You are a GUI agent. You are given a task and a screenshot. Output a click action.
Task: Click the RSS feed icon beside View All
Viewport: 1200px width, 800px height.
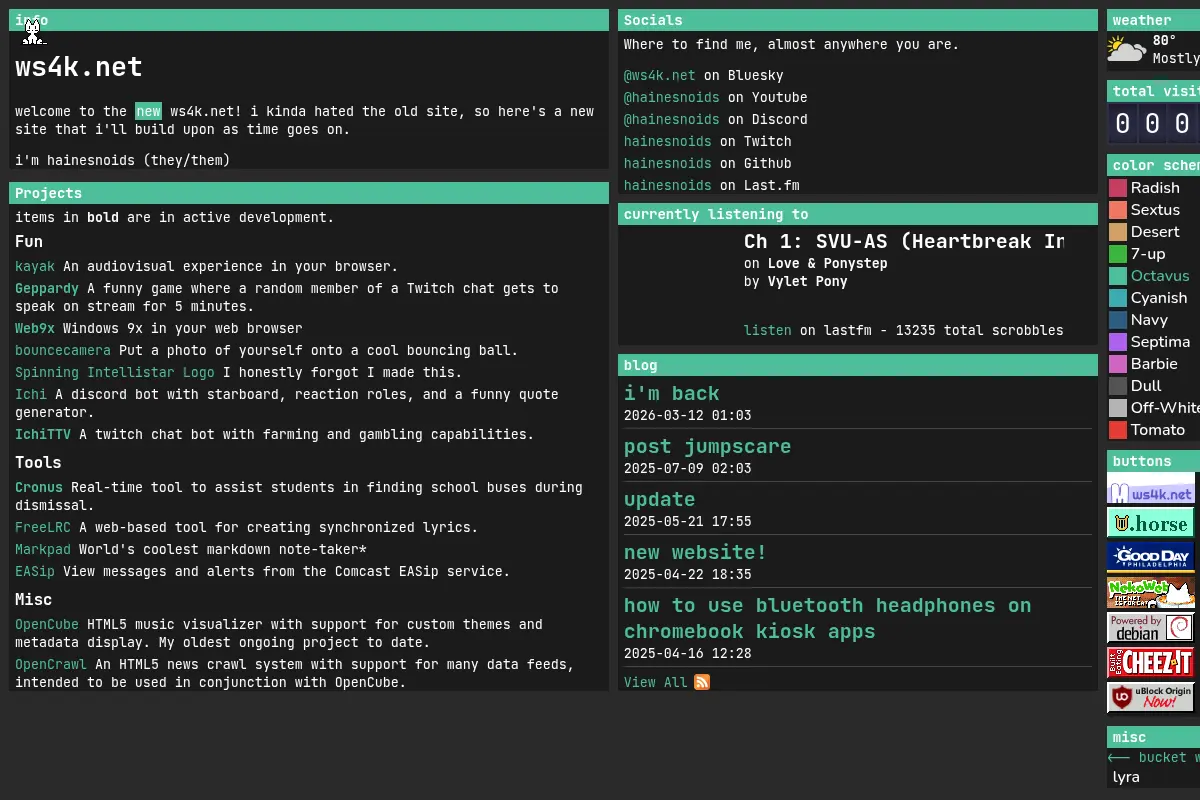click(x=702, y=682)
